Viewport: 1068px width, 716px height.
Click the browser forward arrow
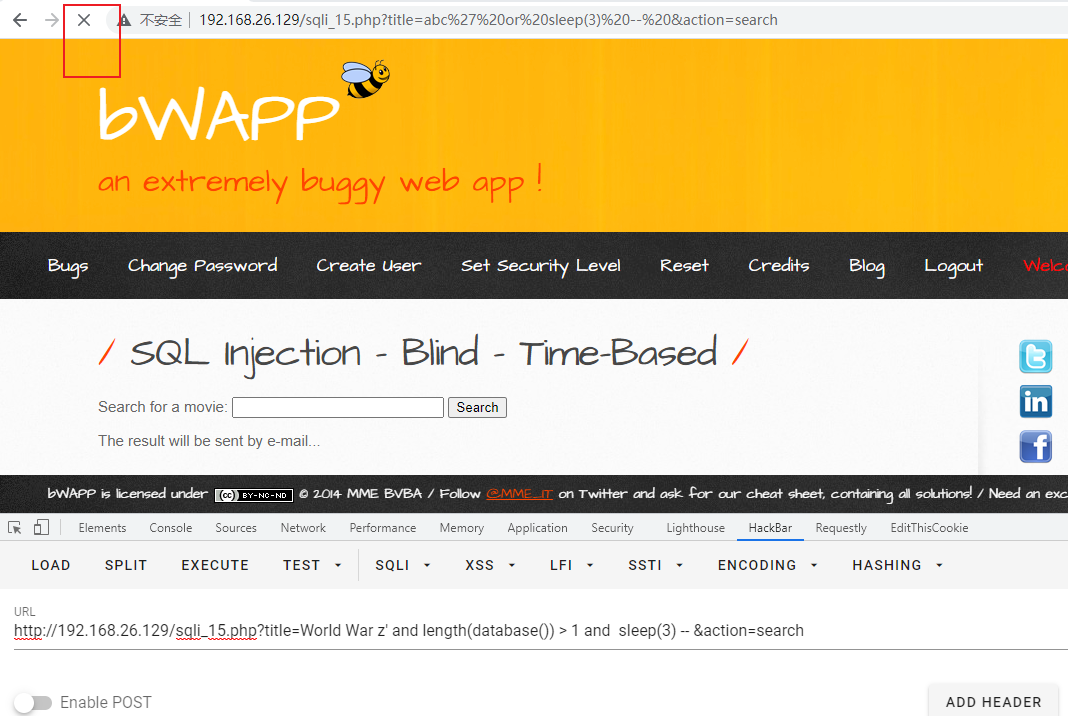[x=52, y=20]
